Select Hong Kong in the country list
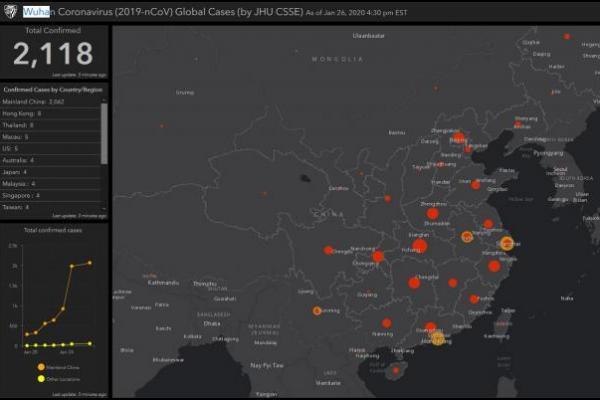This screenshot has width=600, height=400. tap(30, 115)
